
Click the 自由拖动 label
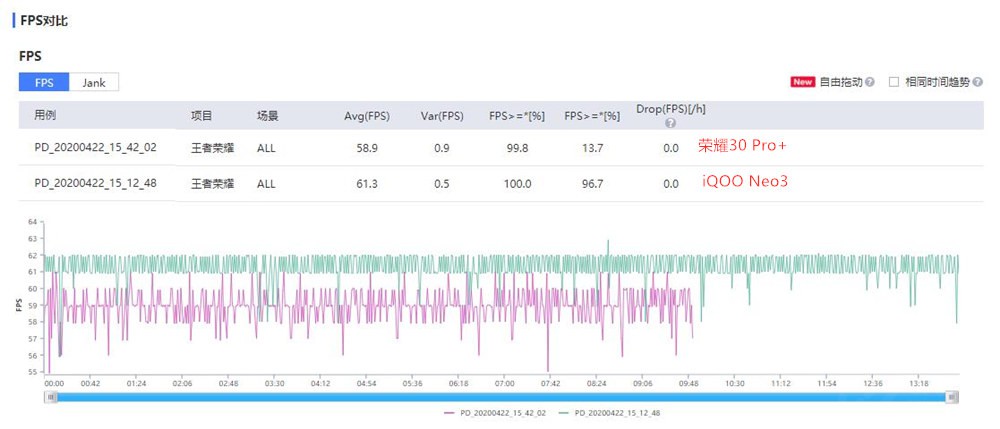(x=841, y=82)
